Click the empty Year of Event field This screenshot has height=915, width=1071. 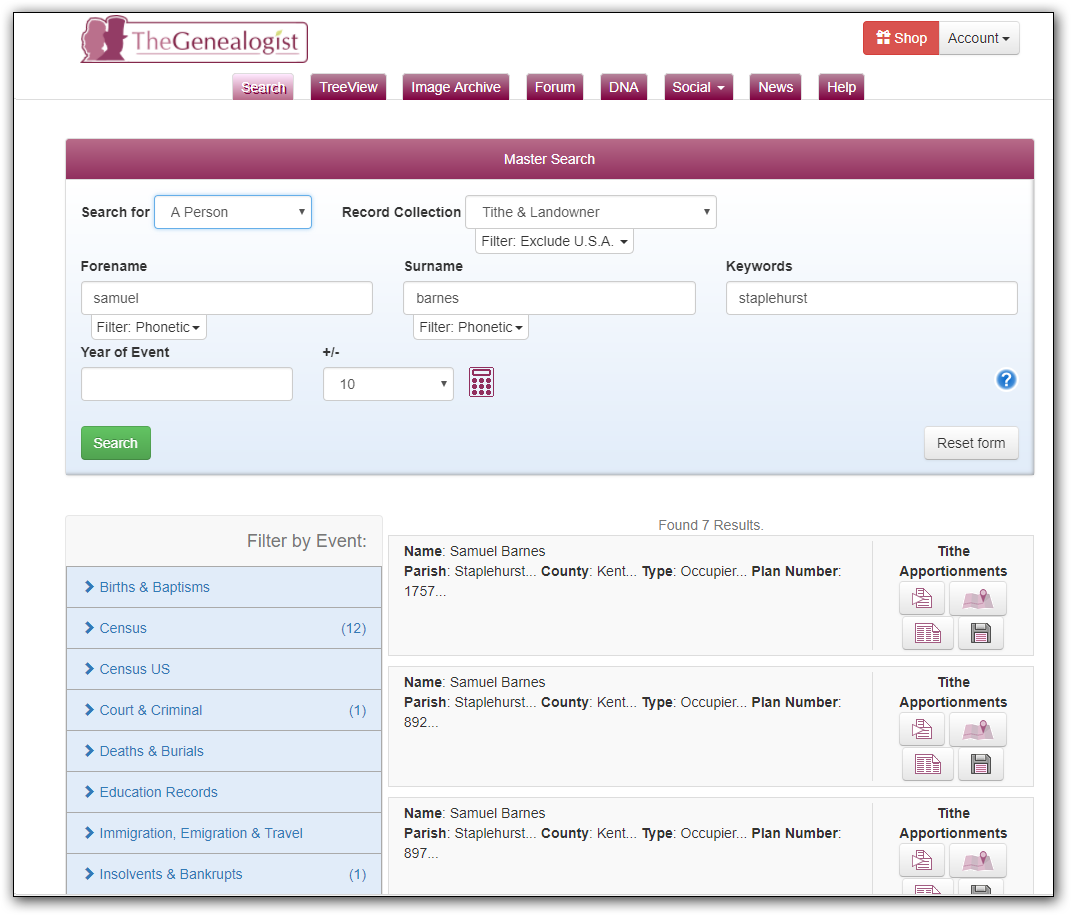(x=186, y=384)
